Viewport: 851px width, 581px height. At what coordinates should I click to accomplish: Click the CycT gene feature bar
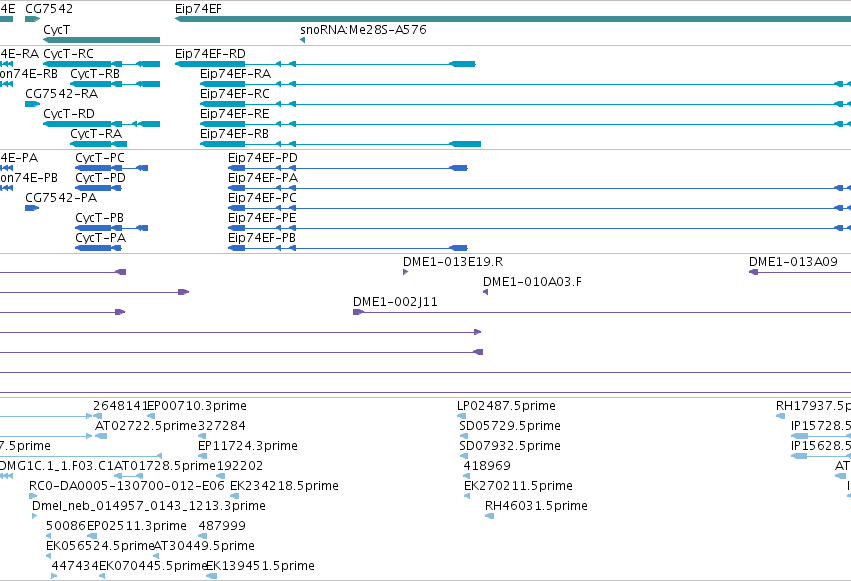point(101,40)
